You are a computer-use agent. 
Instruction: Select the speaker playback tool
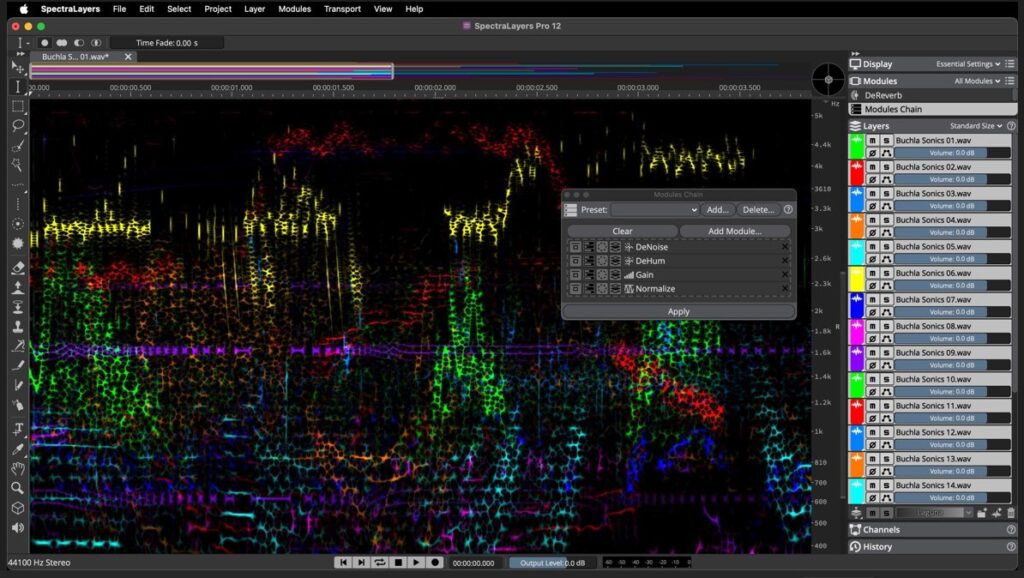pyautogui.click(x=18, y=527)
